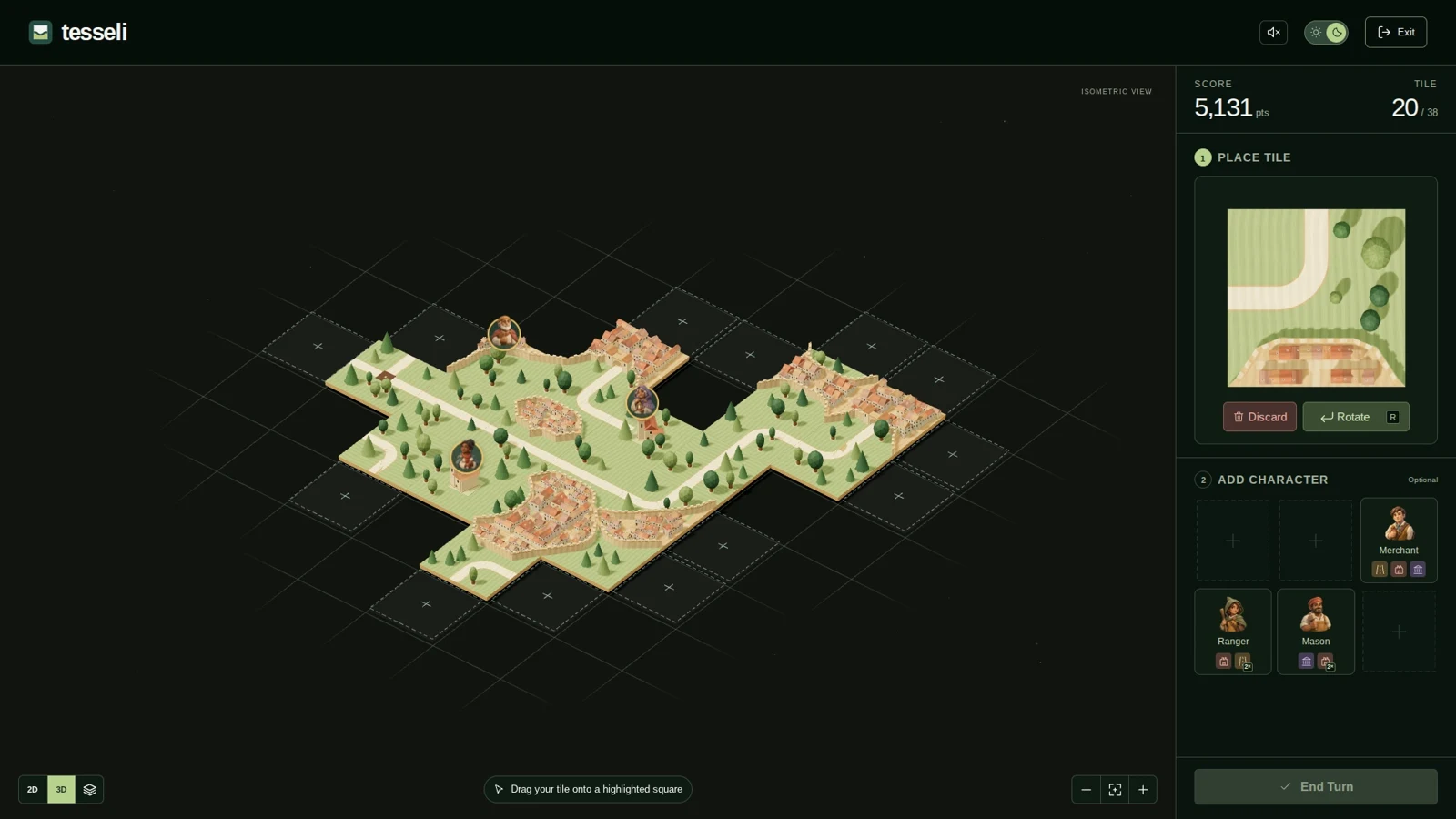Click the Ranger's 2x road trait icon
The width and height of the screenshot is (1456, 819).
pos(1243,662)
